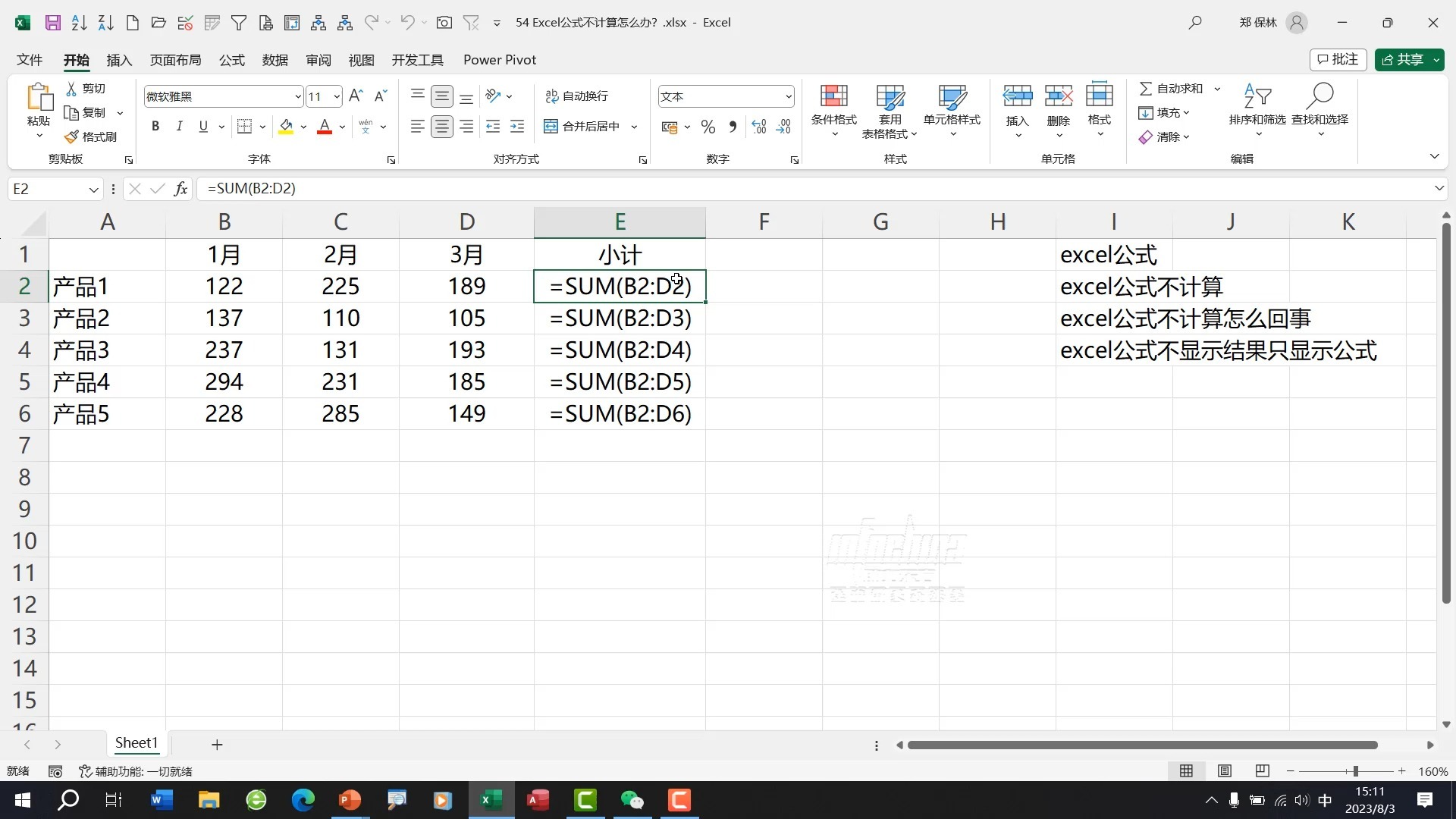Open Merge and Center dropdown arrow
The height and width of the screenshot is (819, 1456).
[x=635, y=127]
